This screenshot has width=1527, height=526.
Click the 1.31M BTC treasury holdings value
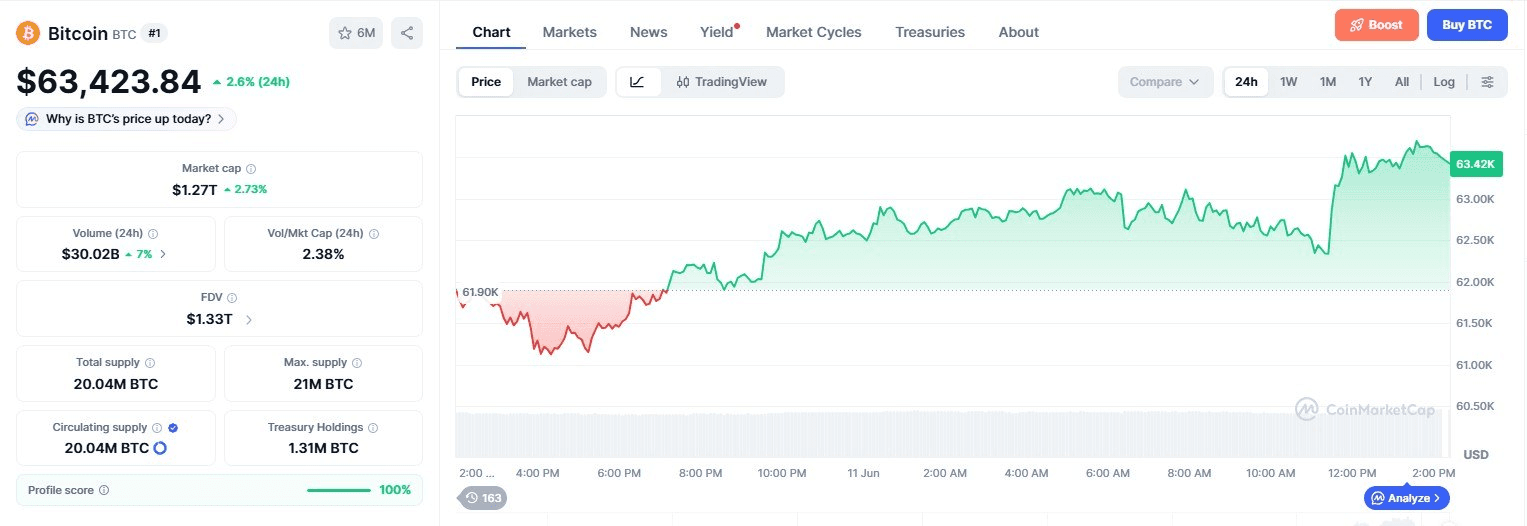(x=323, y=448)
